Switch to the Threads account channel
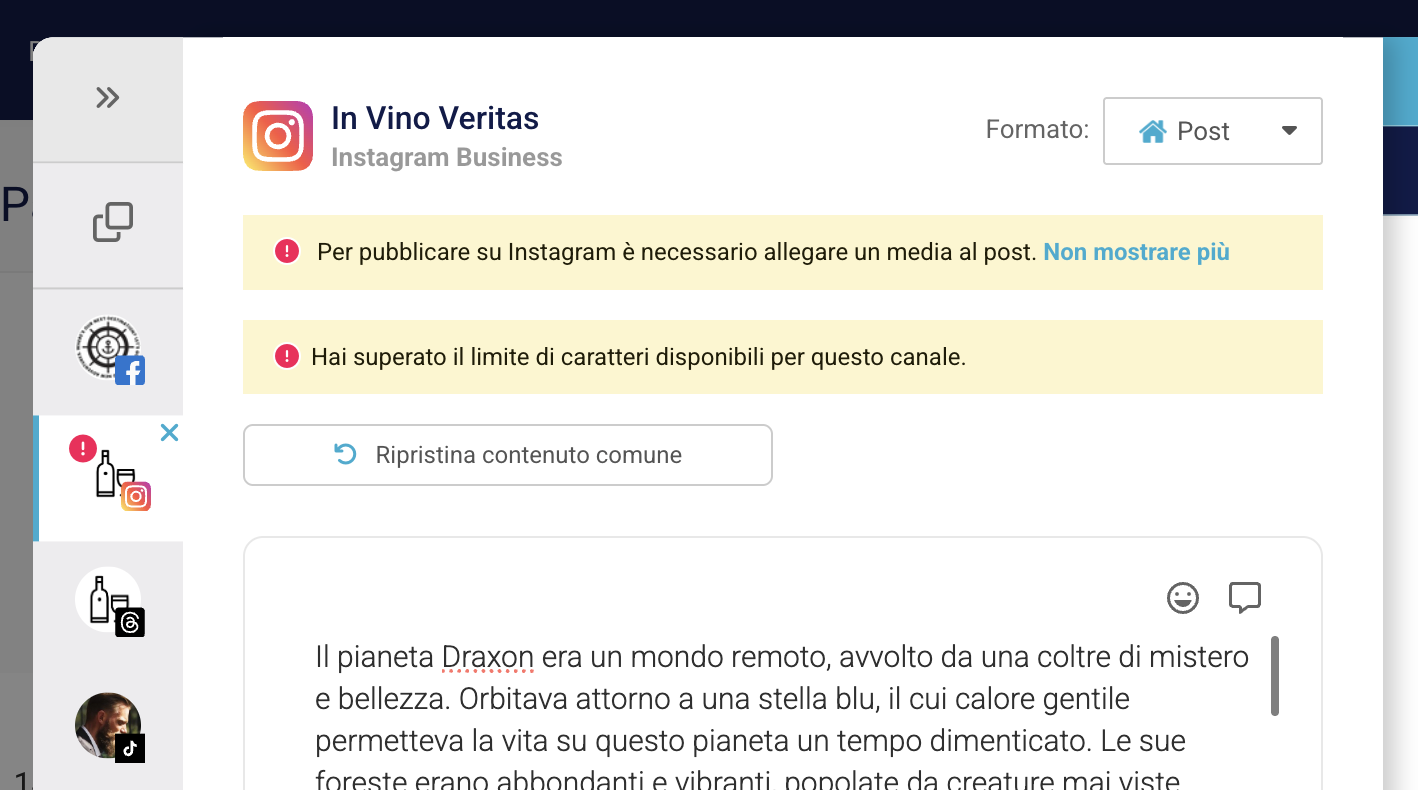The image size is (1418, 790). tap(109, 603)
